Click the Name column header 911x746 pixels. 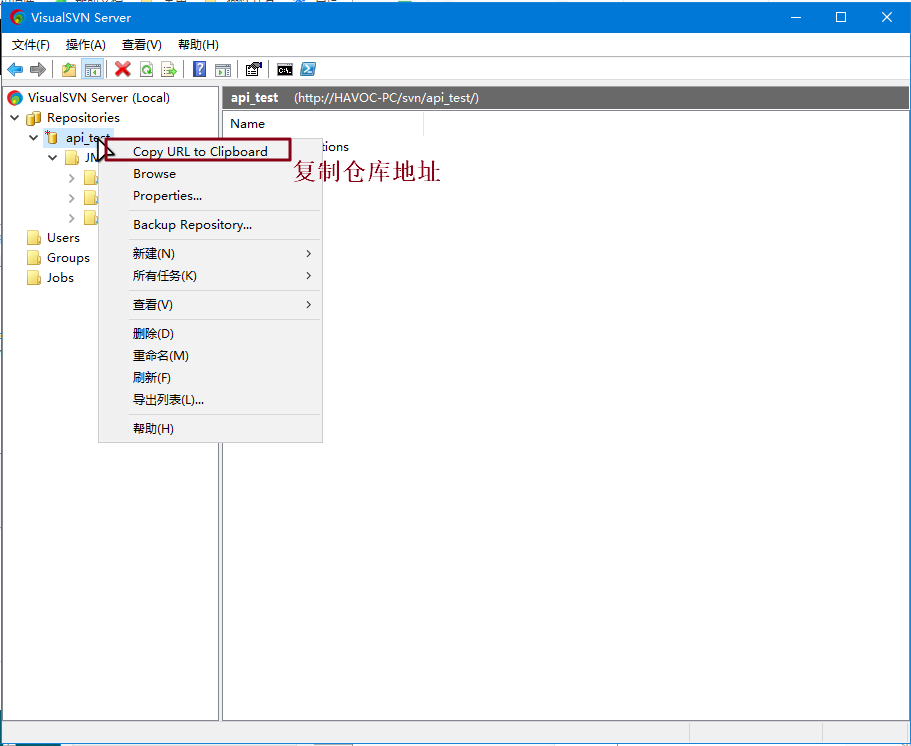[323, 124]
